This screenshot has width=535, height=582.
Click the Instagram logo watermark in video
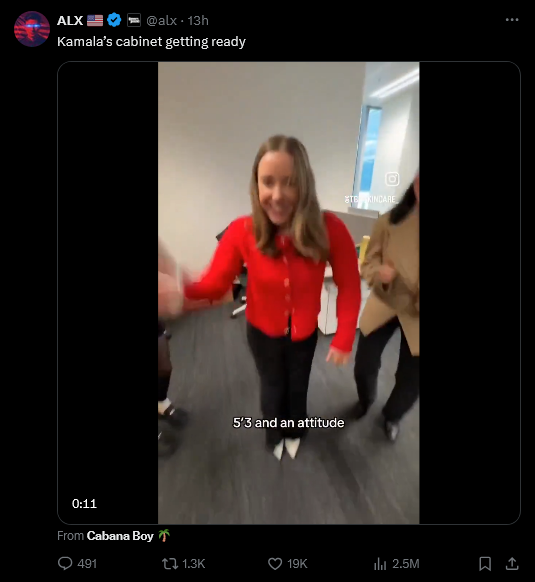[392, 179]
